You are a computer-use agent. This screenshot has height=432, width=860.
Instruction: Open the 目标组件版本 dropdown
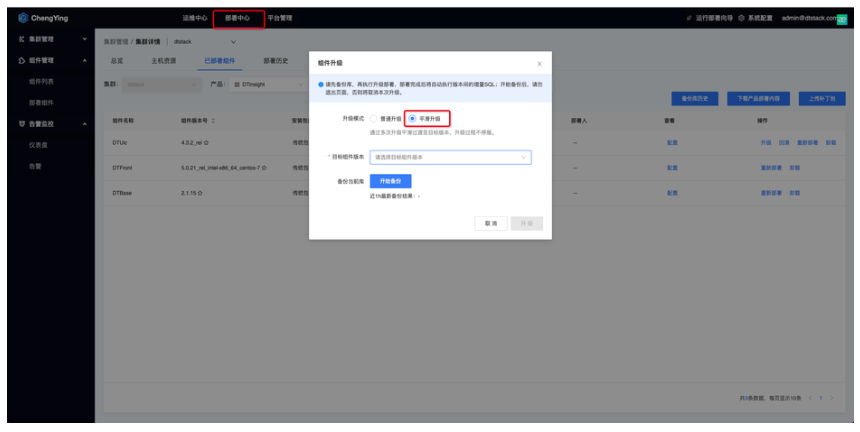[450, 157]
